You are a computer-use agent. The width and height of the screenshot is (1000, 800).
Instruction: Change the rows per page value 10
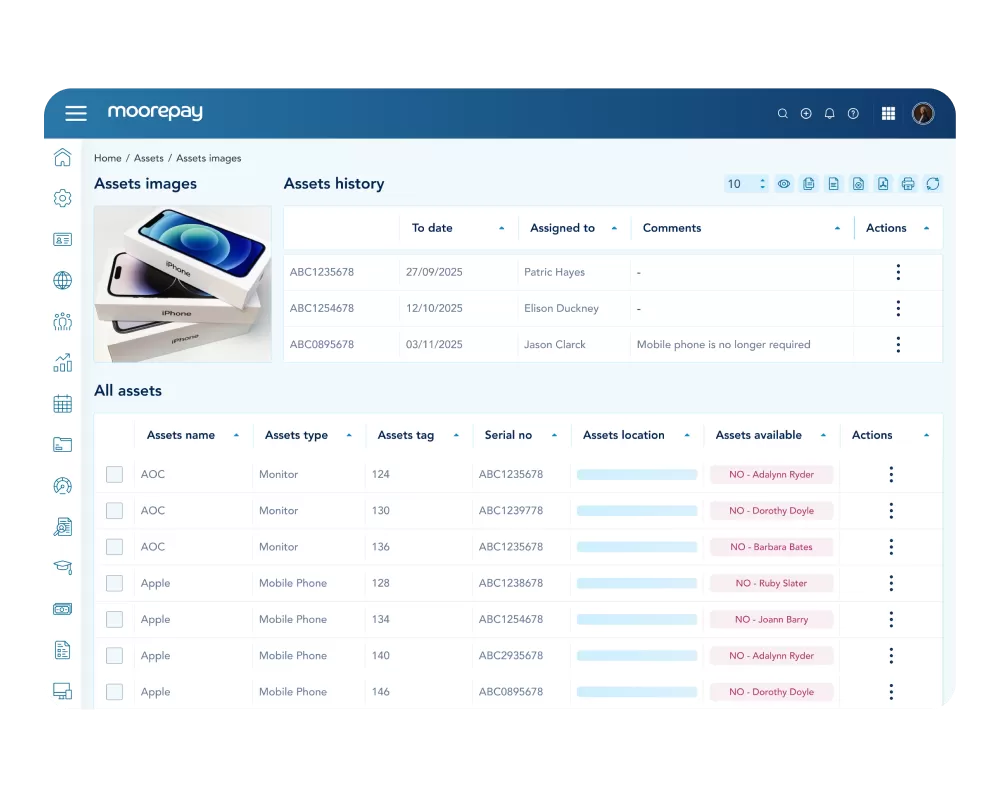point(746,184)
